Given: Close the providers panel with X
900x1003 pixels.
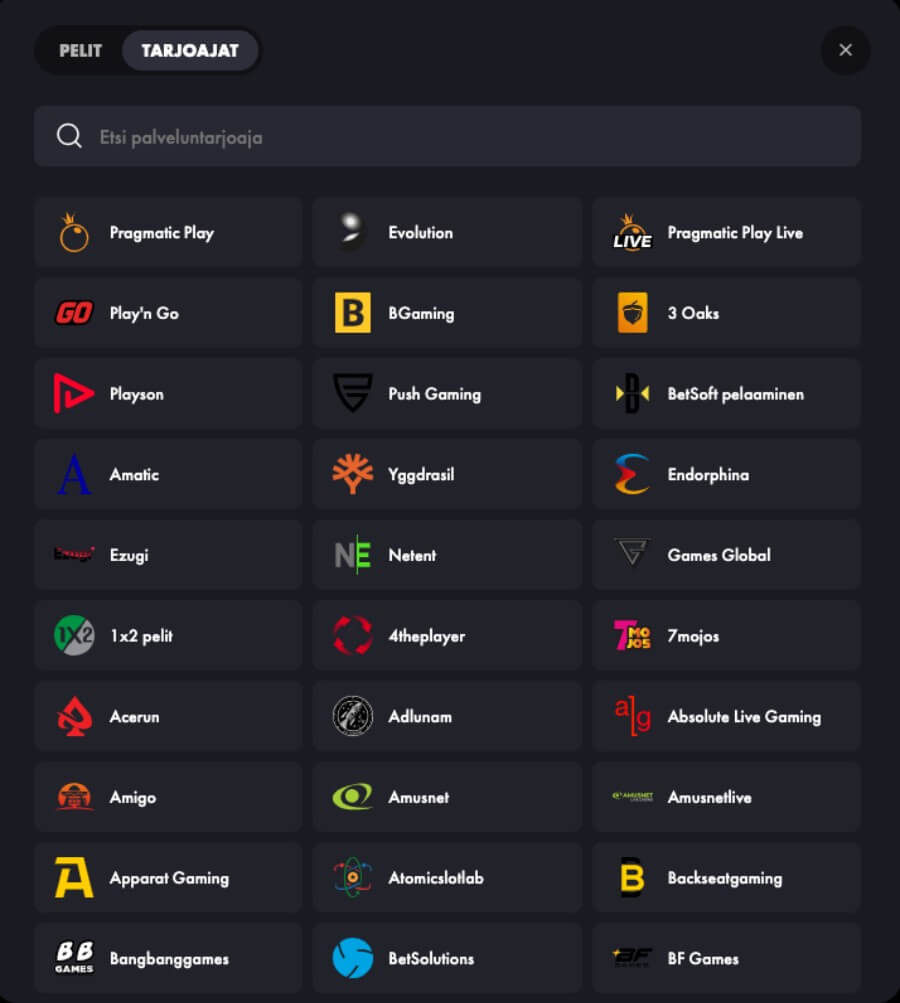Looking at the screenshot, I should tap(845, 50).
